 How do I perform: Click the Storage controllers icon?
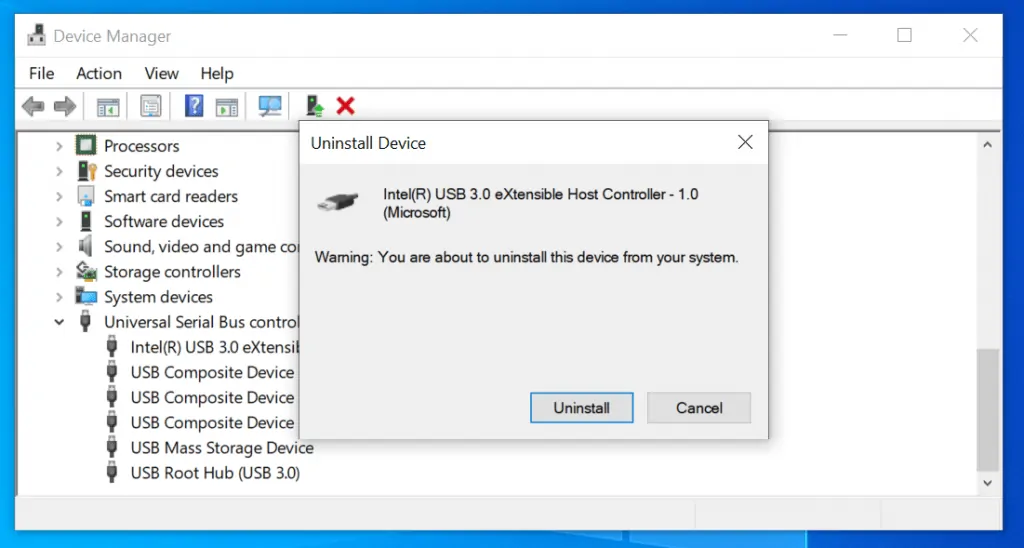(x=86, y=271)
